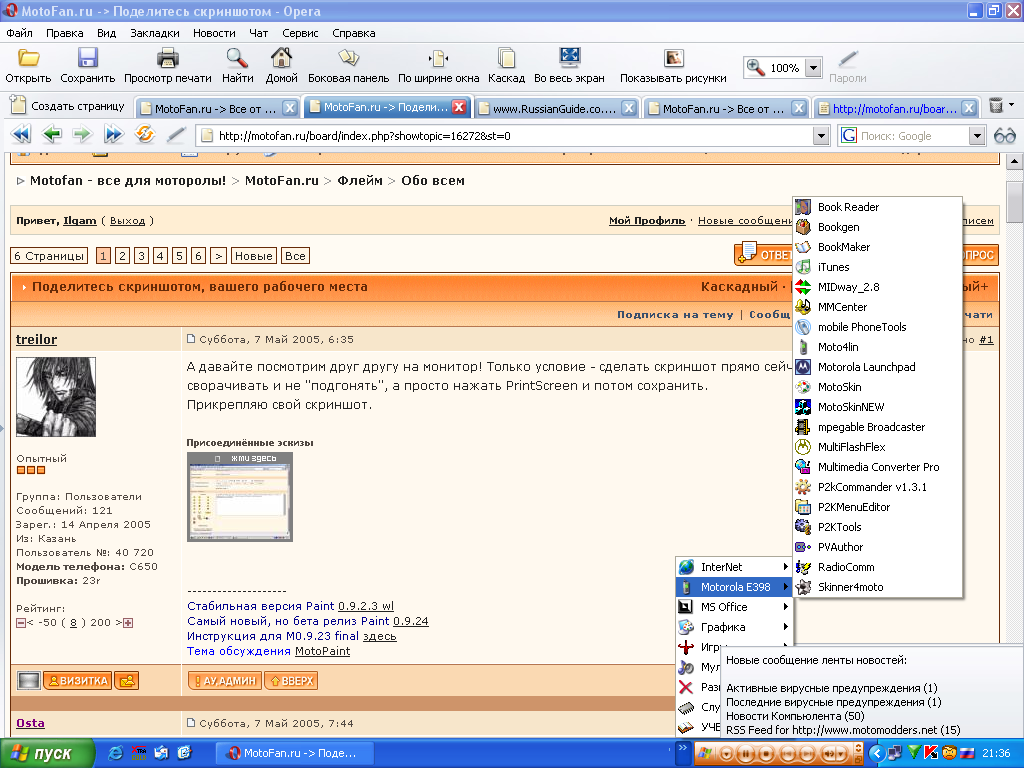Open iTunes from the program menu

pos(878,267)
